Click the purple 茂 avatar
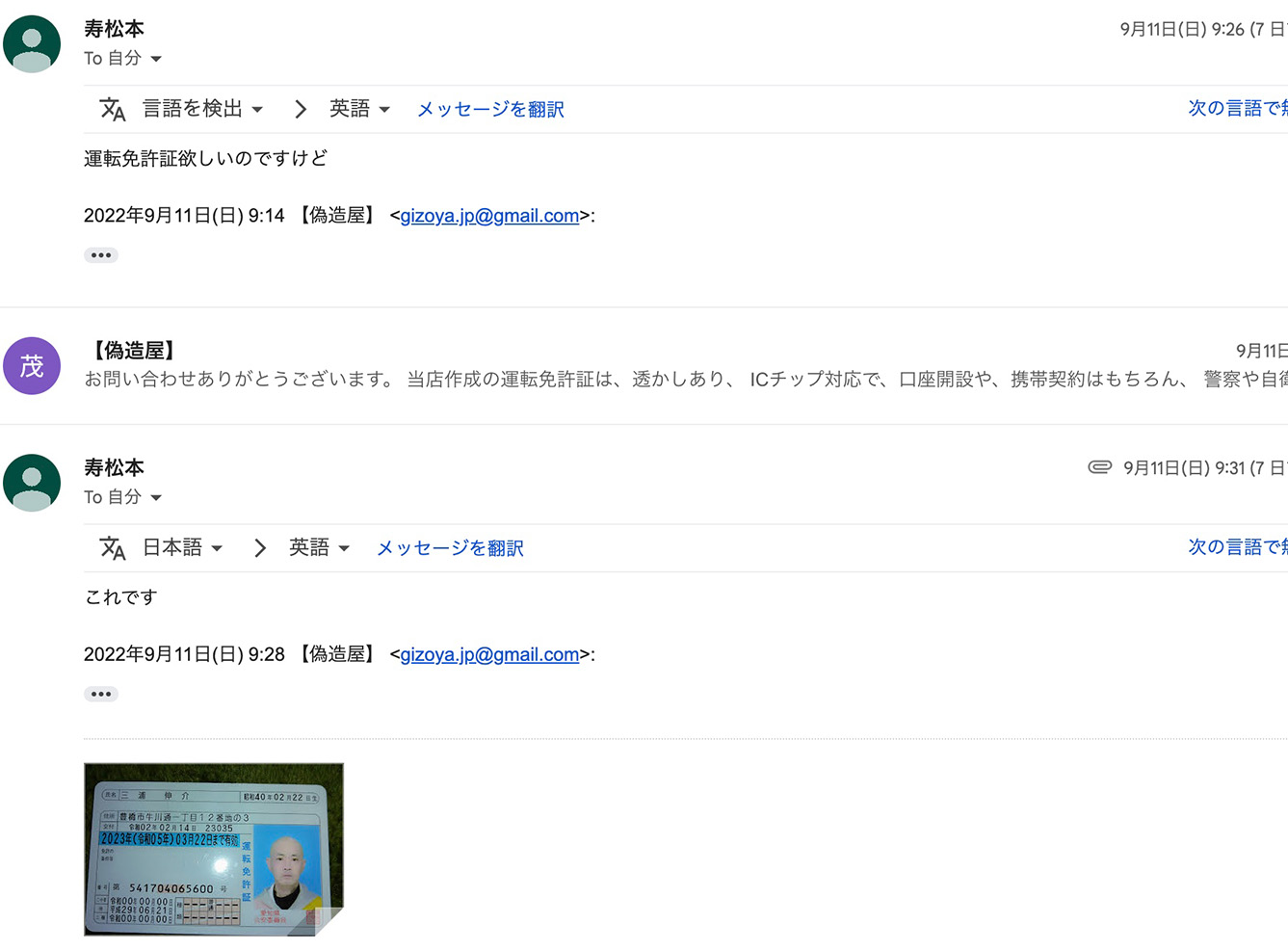 point(32,366)
